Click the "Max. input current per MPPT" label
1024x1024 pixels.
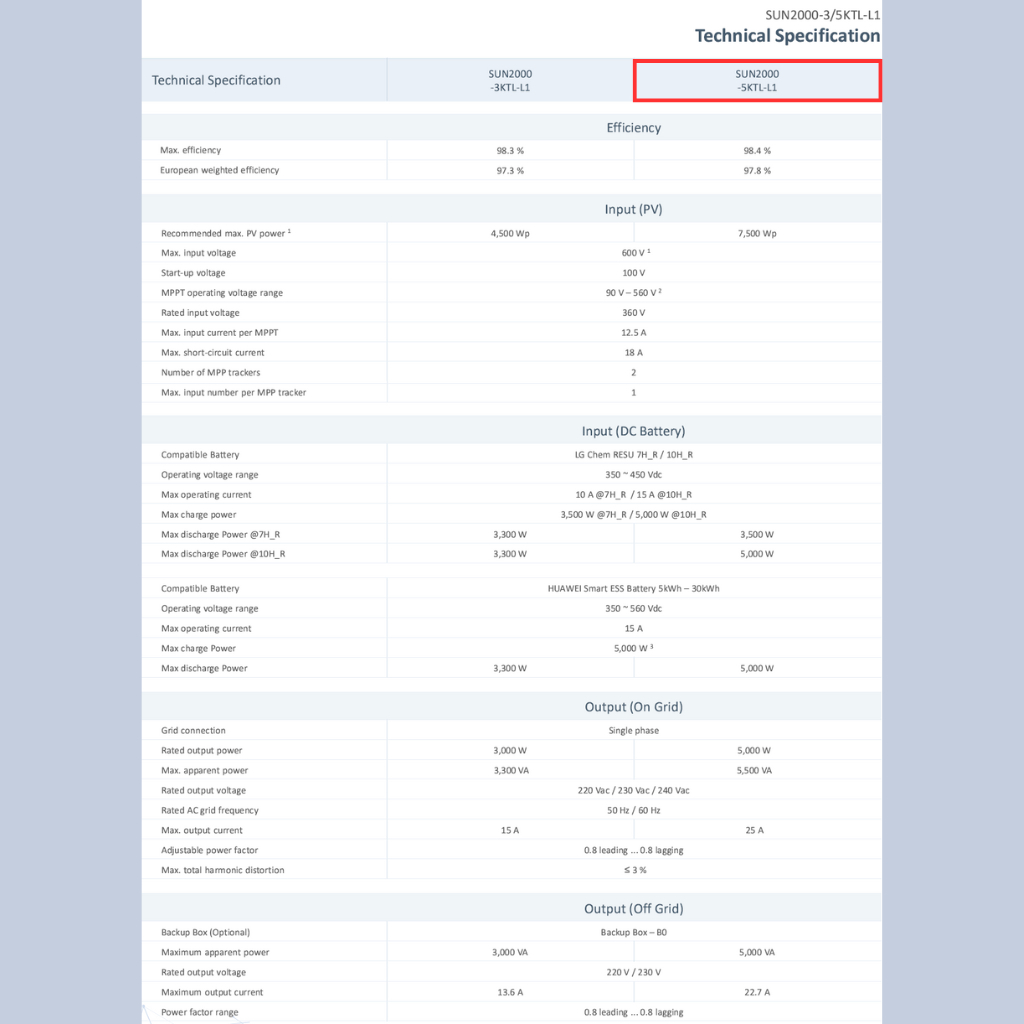click(x=219, y=332)
